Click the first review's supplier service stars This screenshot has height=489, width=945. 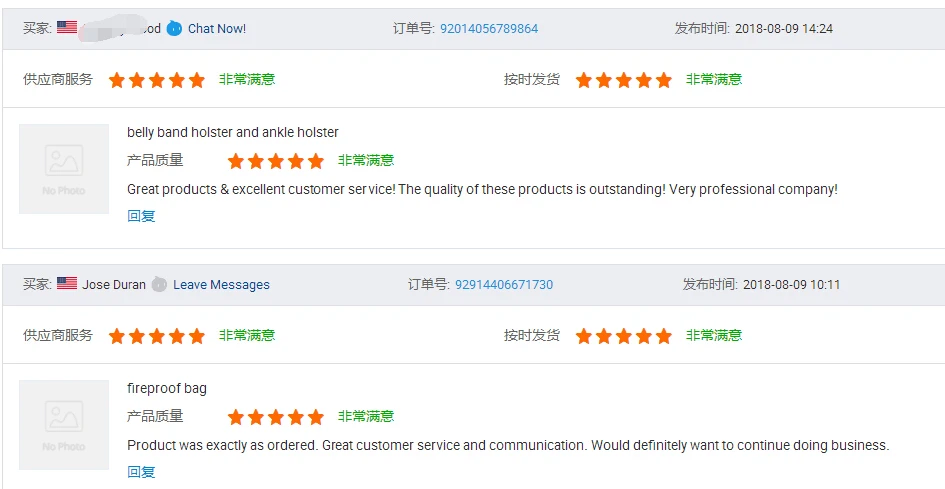coord(157,80)
